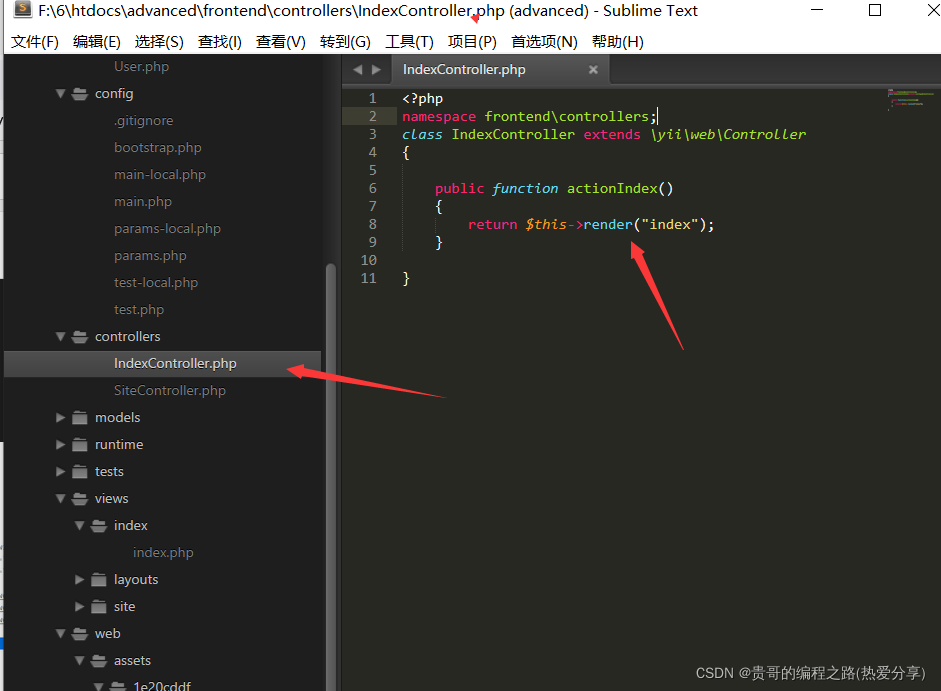
Task: Click the web folder icon
Action: click(x=80, y=634)
